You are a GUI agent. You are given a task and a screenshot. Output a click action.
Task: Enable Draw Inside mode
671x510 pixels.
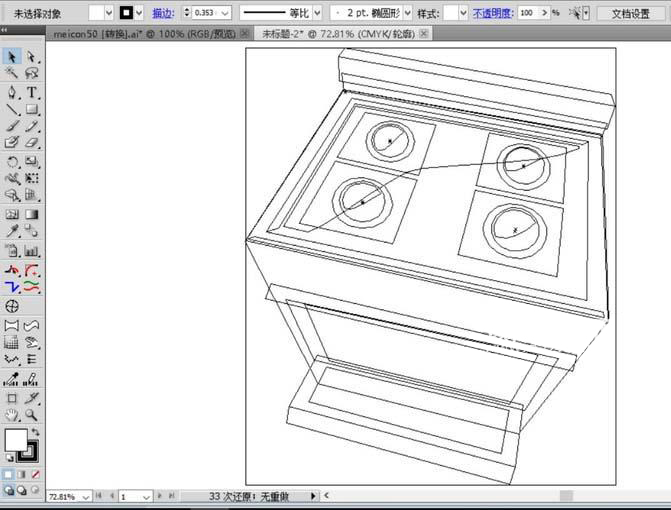36,490
